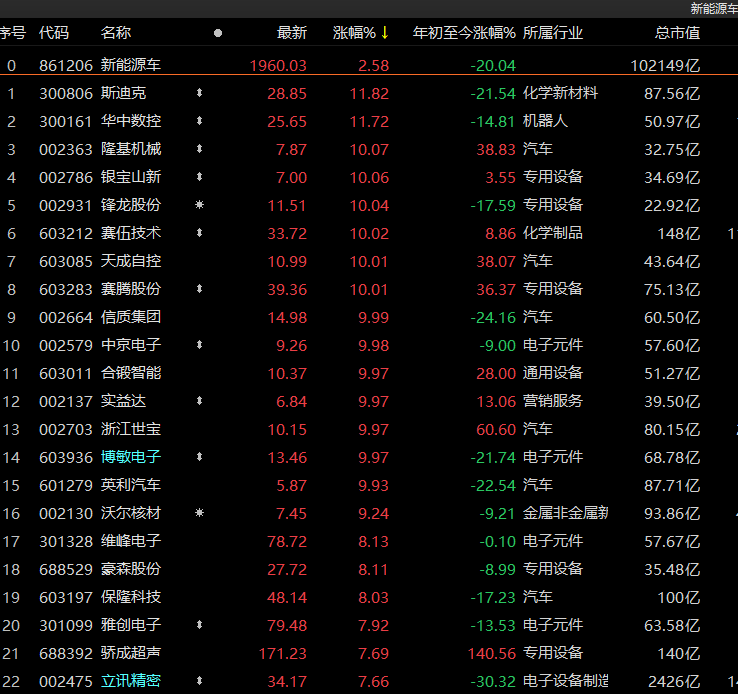Select stock name 沃尔核材
Screen dimensions: 738x694
coord(131,513)
